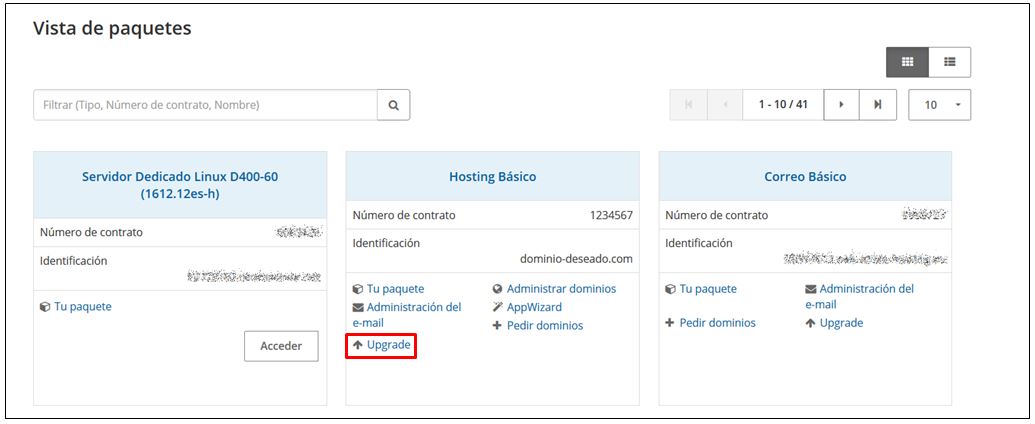Click Identificación label in Servidor Dedicado card
The image size is (1035, 424).
(x=73, y=261)
